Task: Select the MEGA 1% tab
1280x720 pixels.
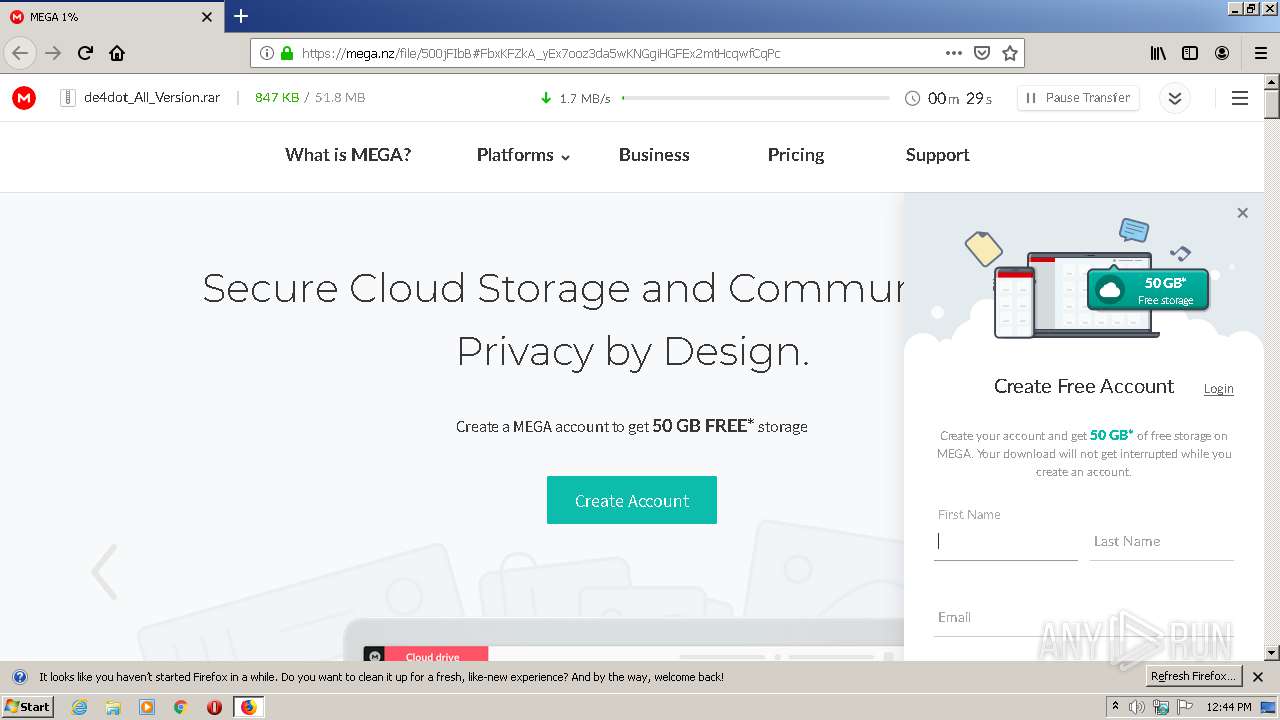Action: 112,17
